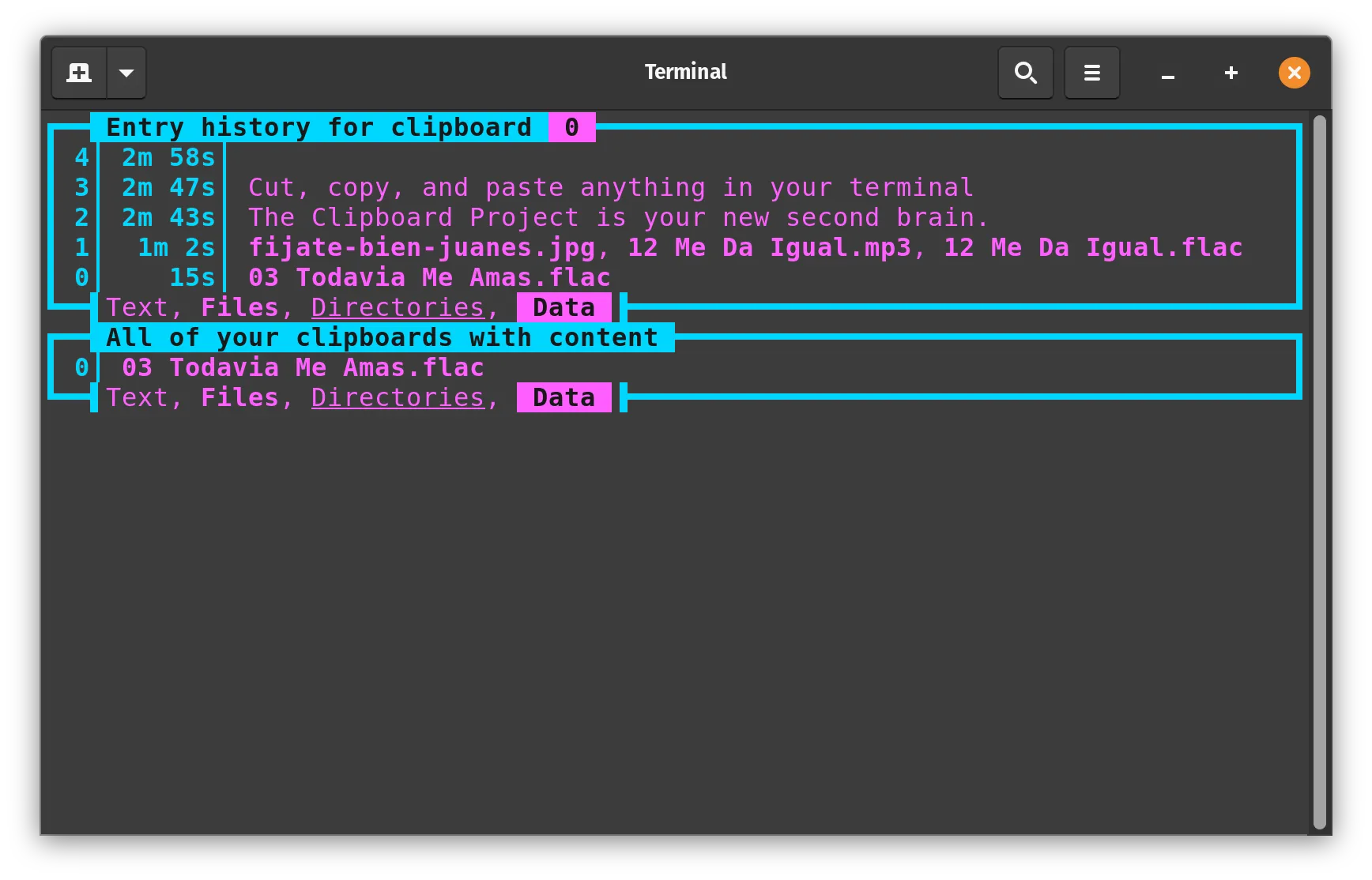Click the "fijate-bien-juanes.jpg" file name
1372x880 pixels.
(x=422, y=247)
